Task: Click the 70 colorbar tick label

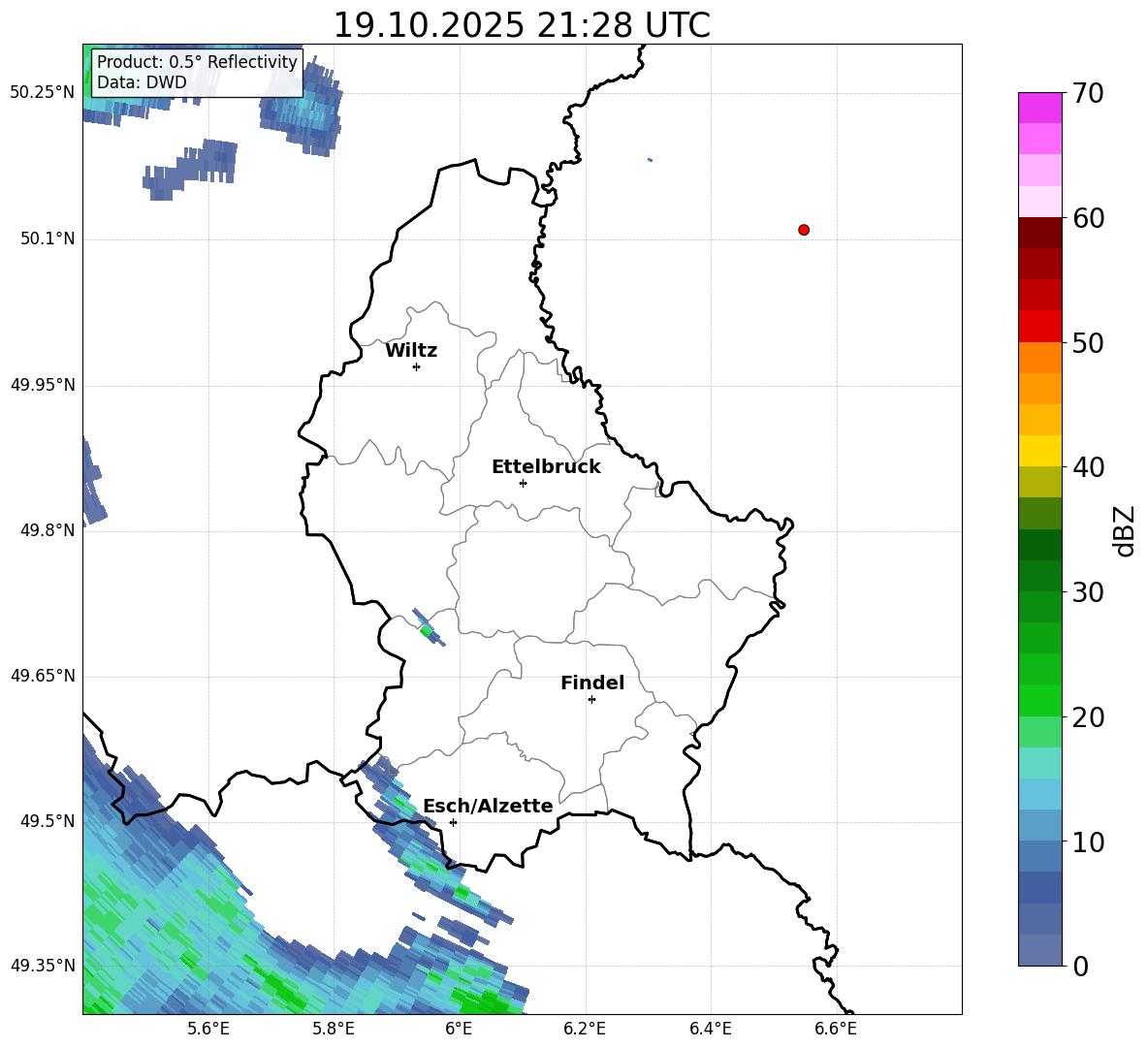Action: click(x=1088, y=93)
